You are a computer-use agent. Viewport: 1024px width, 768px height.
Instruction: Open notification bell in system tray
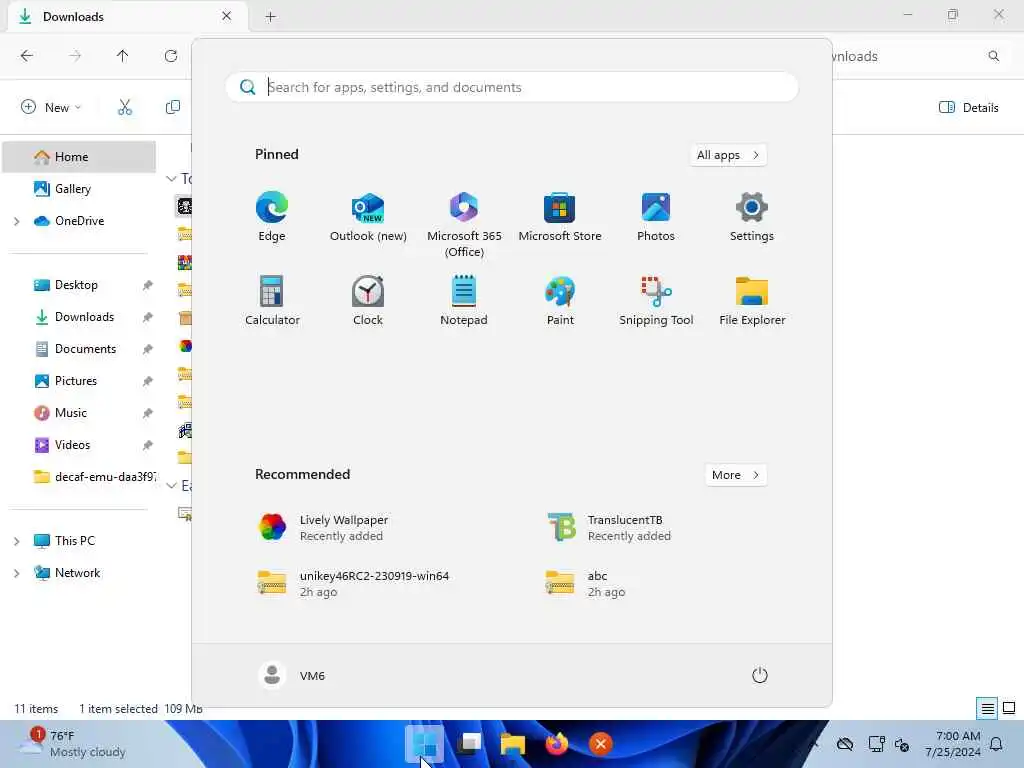click(997, 744)
